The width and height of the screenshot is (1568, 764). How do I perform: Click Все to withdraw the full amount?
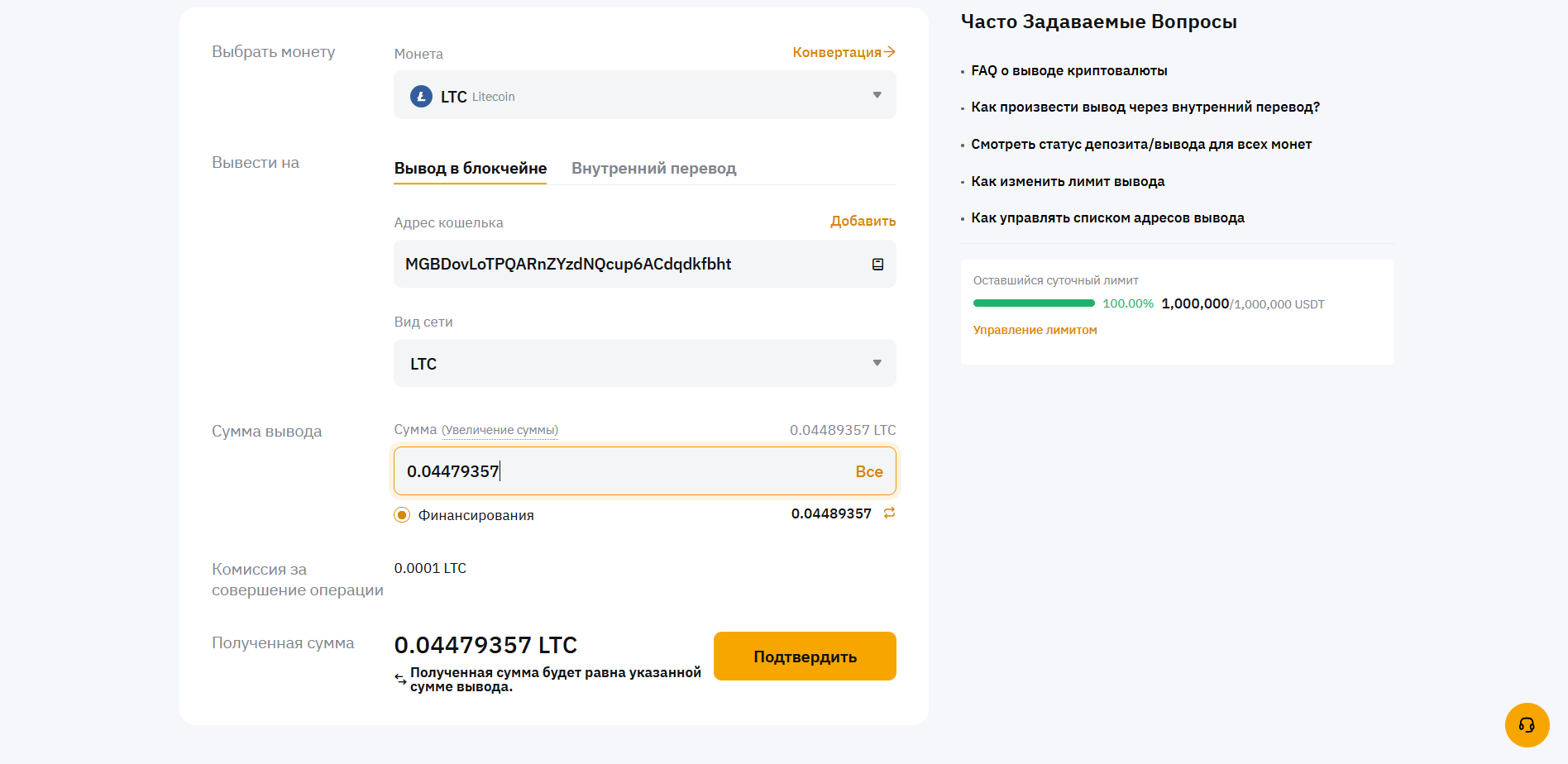[868, 472]
